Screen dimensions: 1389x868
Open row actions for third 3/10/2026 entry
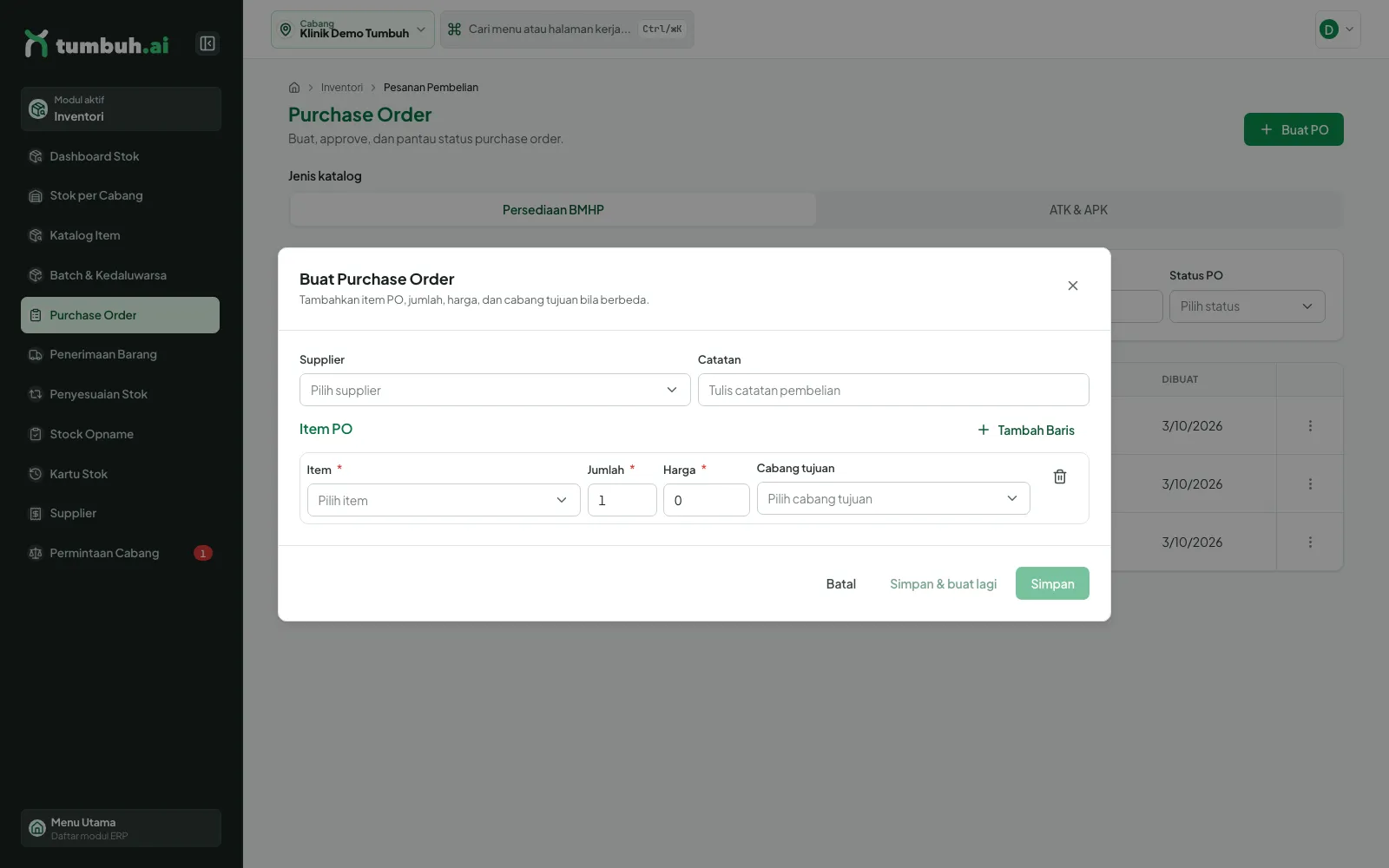coord(1310,542)
